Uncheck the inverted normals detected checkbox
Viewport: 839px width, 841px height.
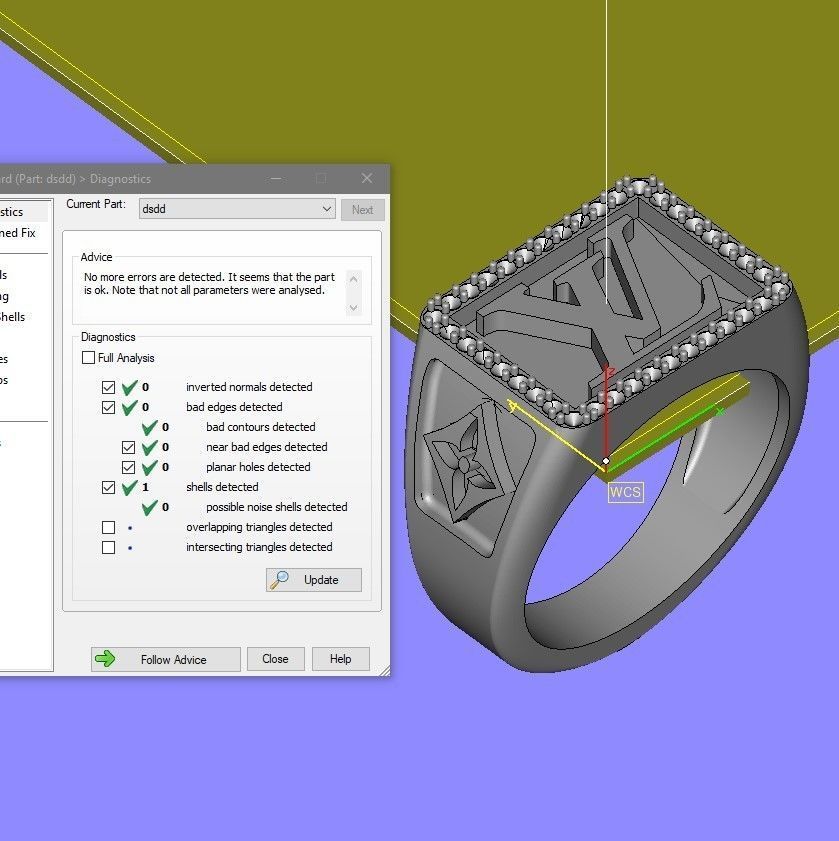[108, 387]
